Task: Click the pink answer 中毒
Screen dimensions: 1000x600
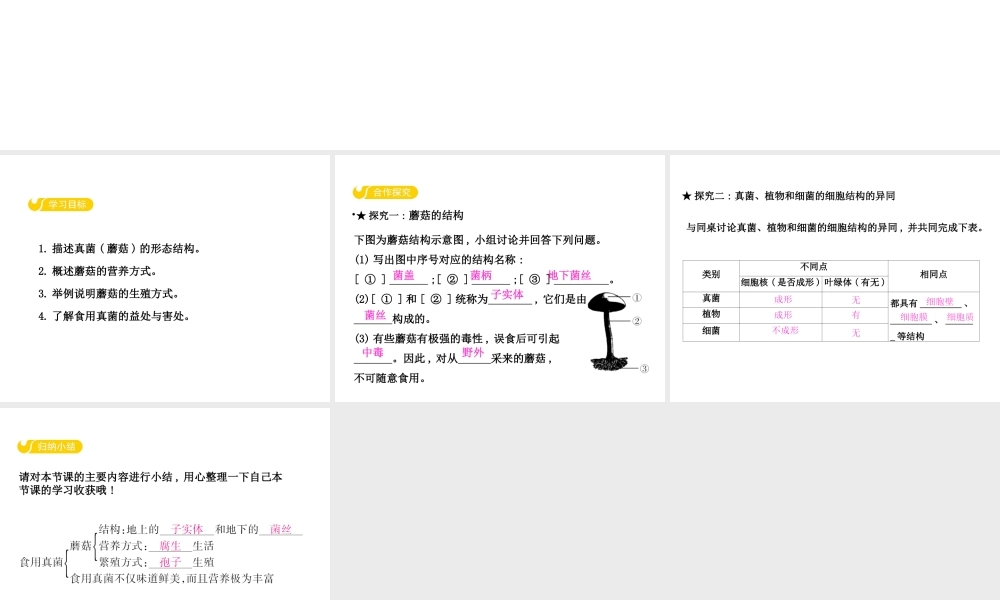Action: pyautogui.click(x=373, y=352)
